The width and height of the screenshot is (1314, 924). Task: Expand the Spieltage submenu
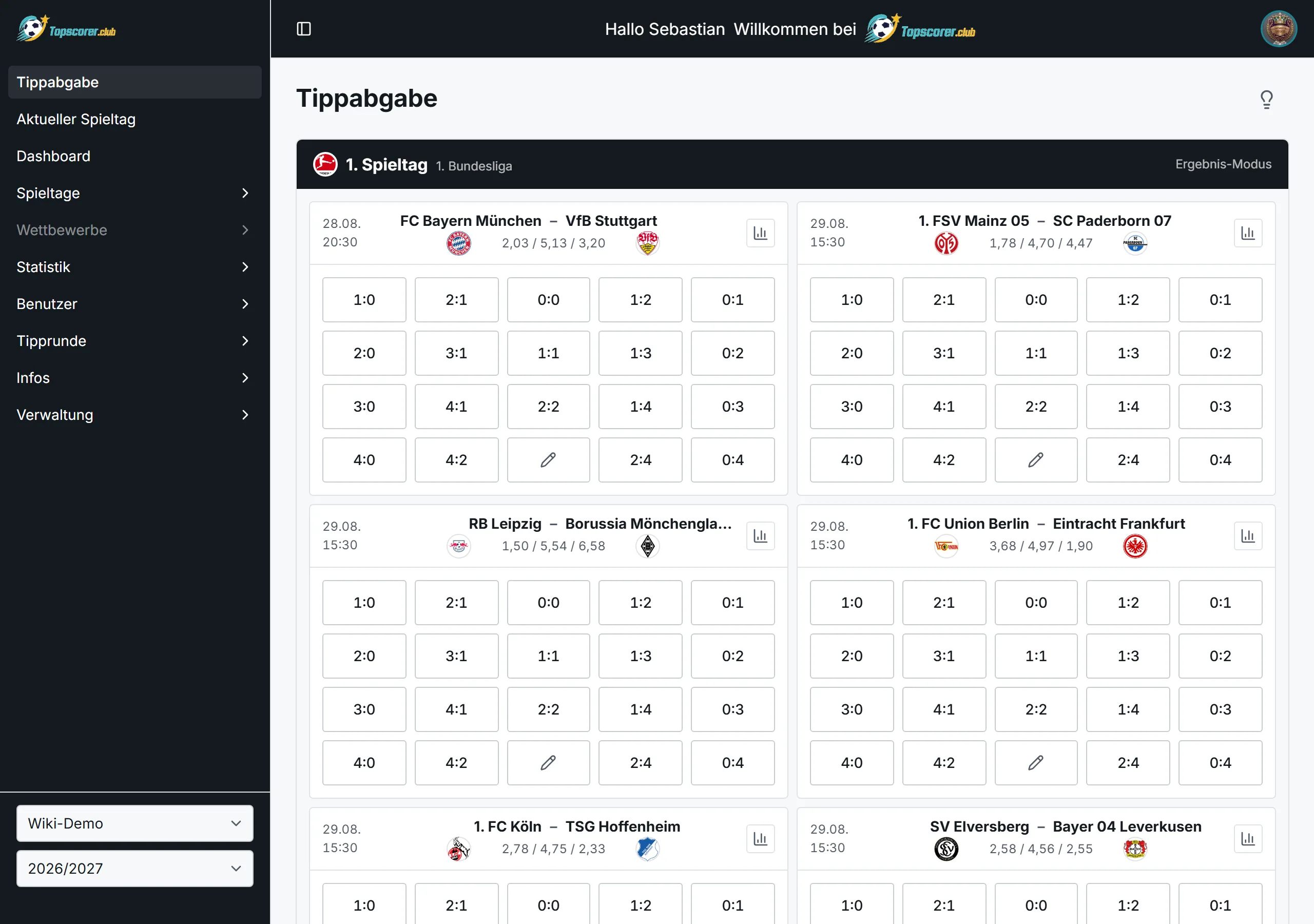[134, 193]
